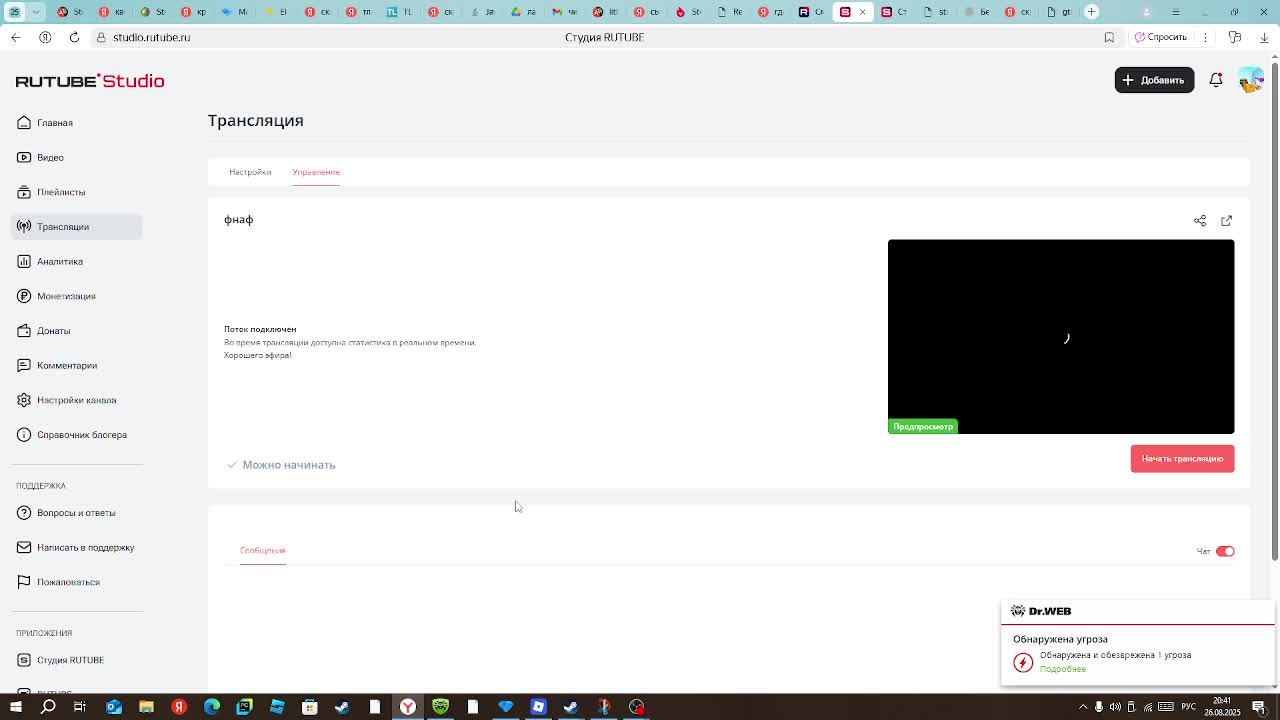Image resolution: width=1280 pixels, height=720 pixels.
Task: Open Студия RUTUBE app link
Action: (x=76, y=660)
